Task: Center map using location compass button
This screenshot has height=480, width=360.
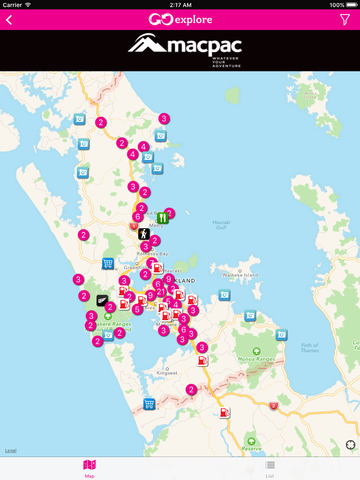Action: coord(350,445)
